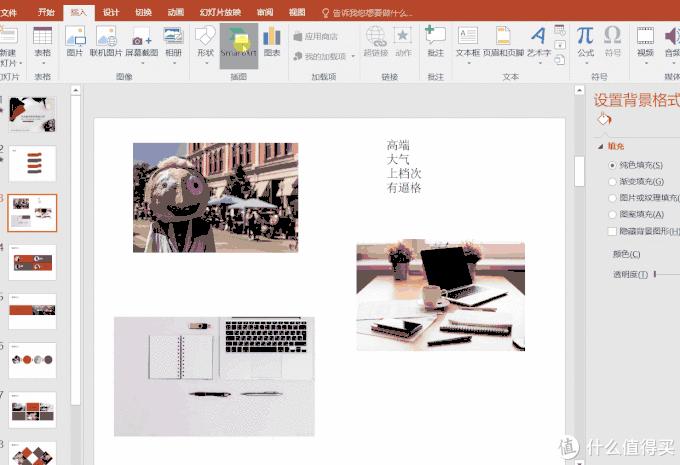Select slide 4 thumbnail
The width and height of the screenshot is (680, 465).
tap(33, 262)
